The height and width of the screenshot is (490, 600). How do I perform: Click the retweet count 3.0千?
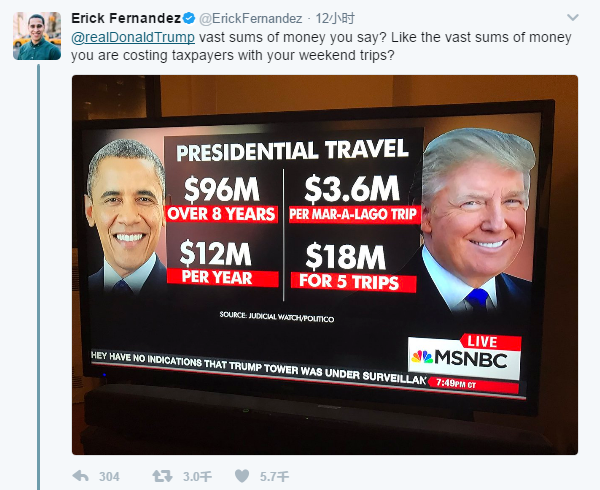[x=197, y=476]
